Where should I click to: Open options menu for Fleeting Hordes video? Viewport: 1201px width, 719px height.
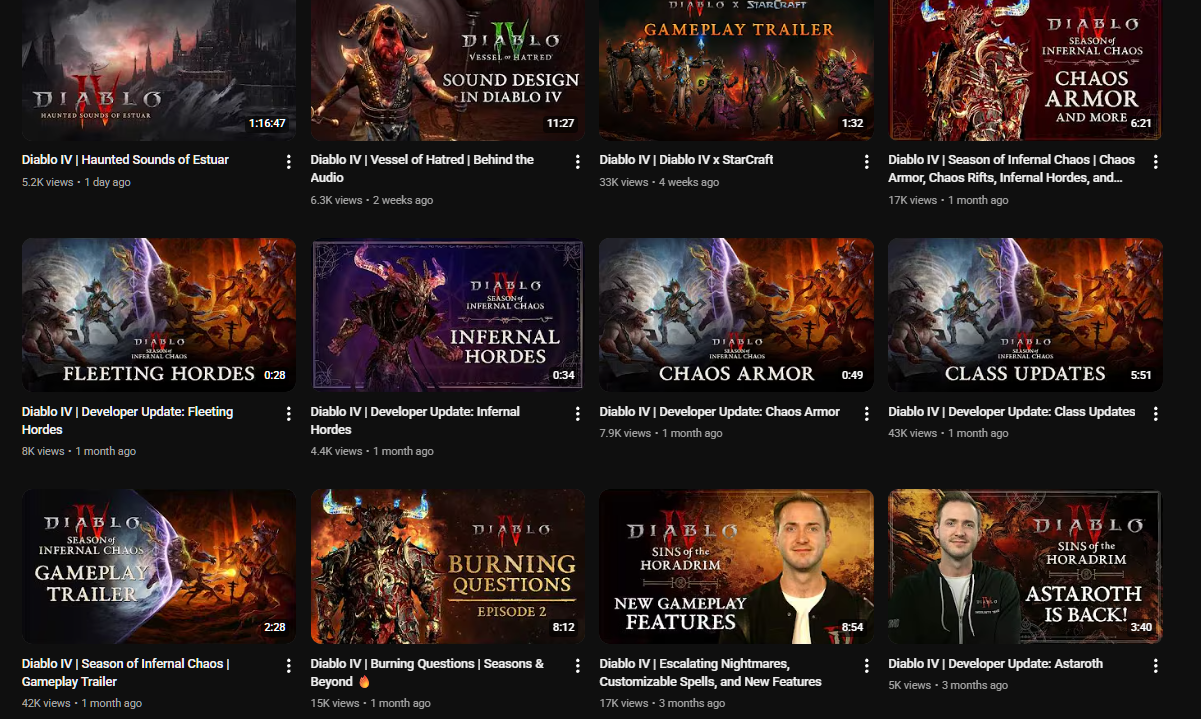coord(289,414)
